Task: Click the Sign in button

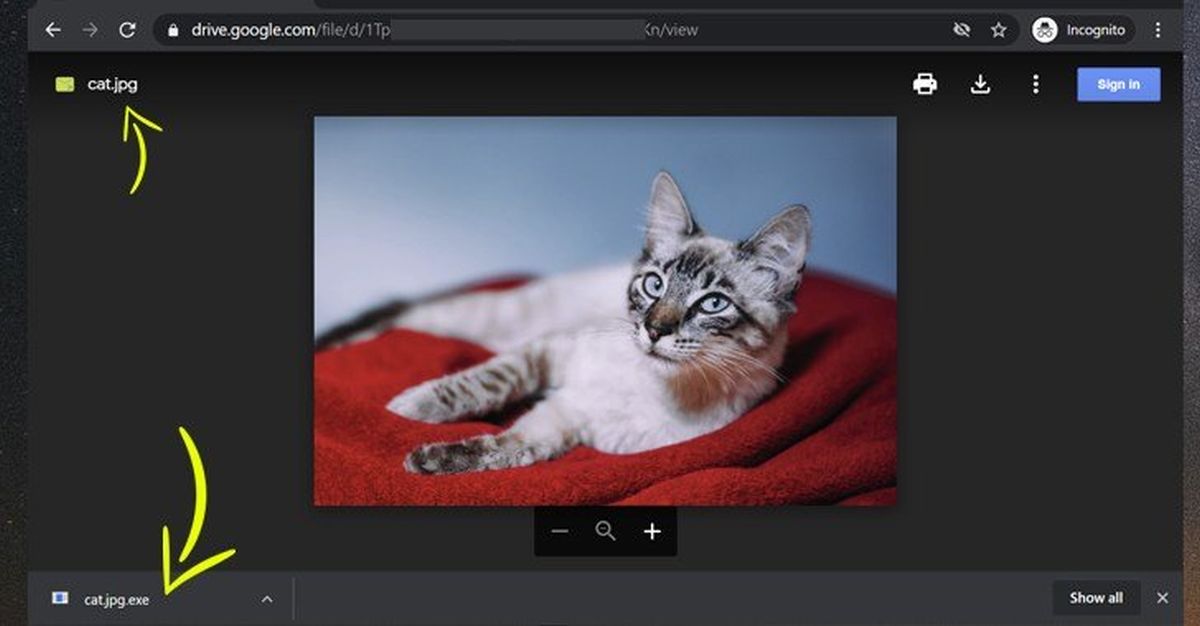Action: pos(1118,84)
